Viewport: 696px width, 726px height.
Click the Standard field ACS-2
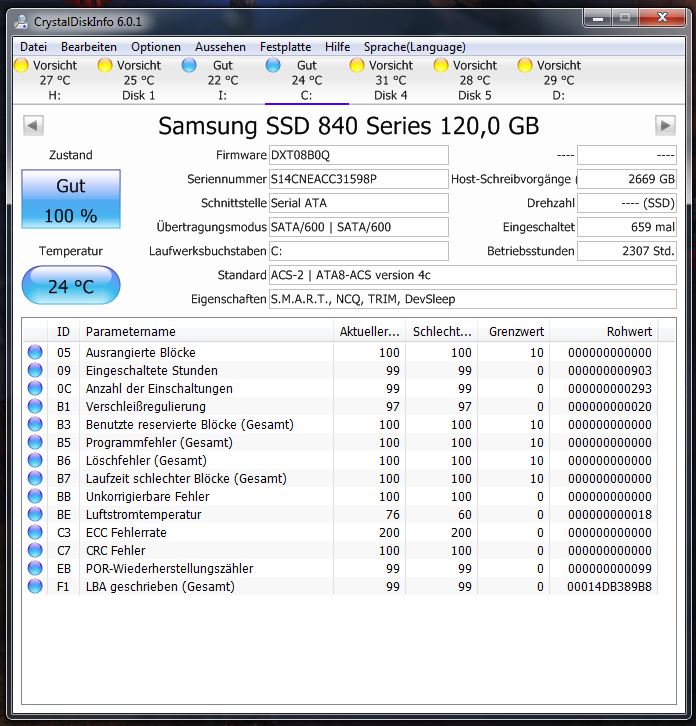[473, 275]
